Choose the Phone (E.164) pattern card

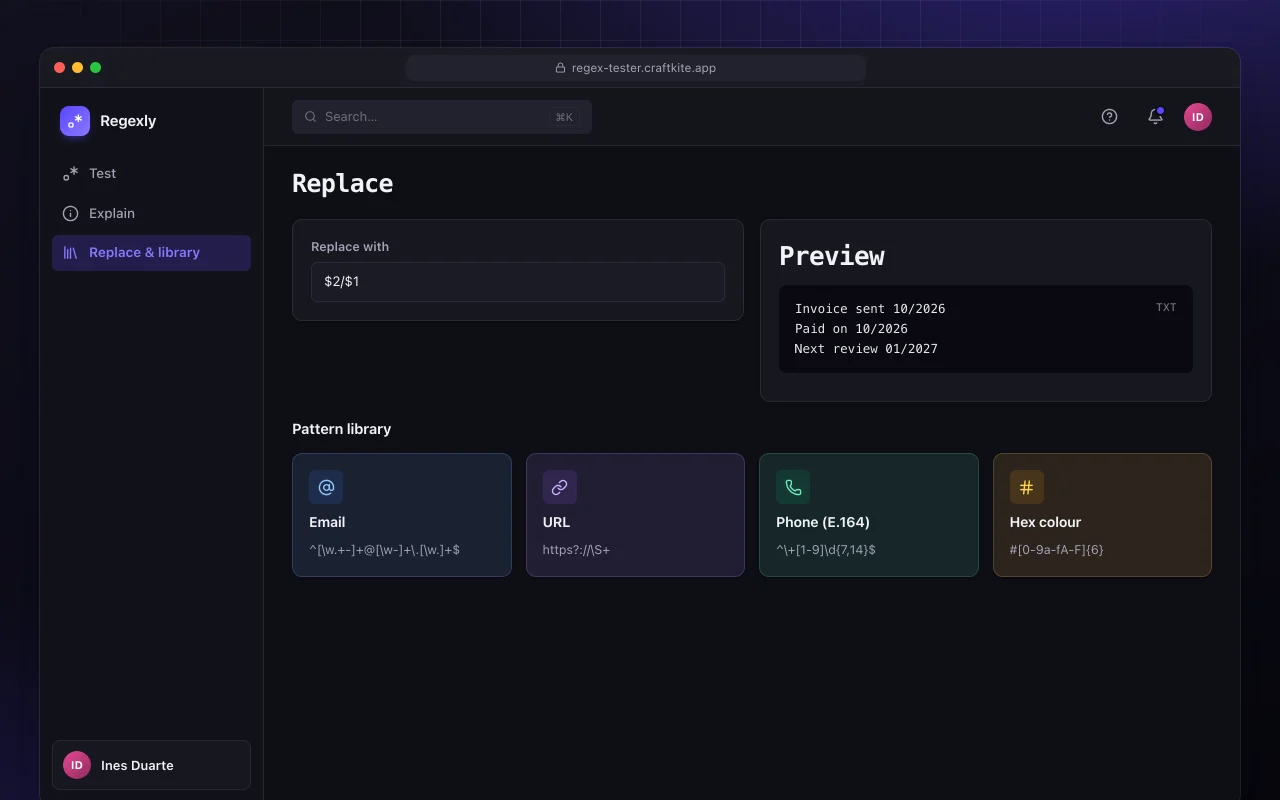click(x=869, y=515)
